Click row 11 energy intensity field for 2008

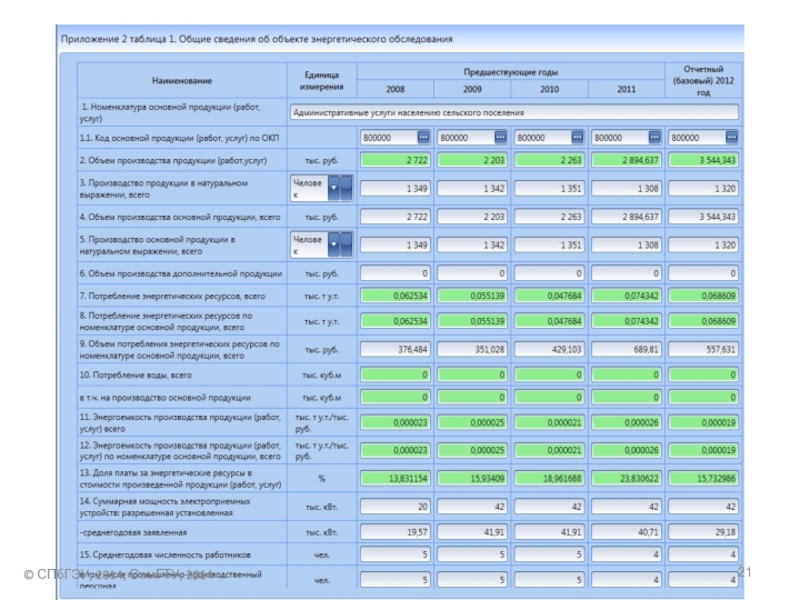[396, 422]
